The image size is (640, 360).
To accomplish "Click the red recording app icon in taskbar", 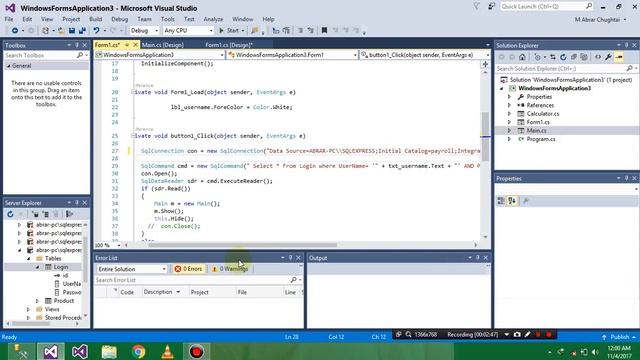I will [196, 351].
